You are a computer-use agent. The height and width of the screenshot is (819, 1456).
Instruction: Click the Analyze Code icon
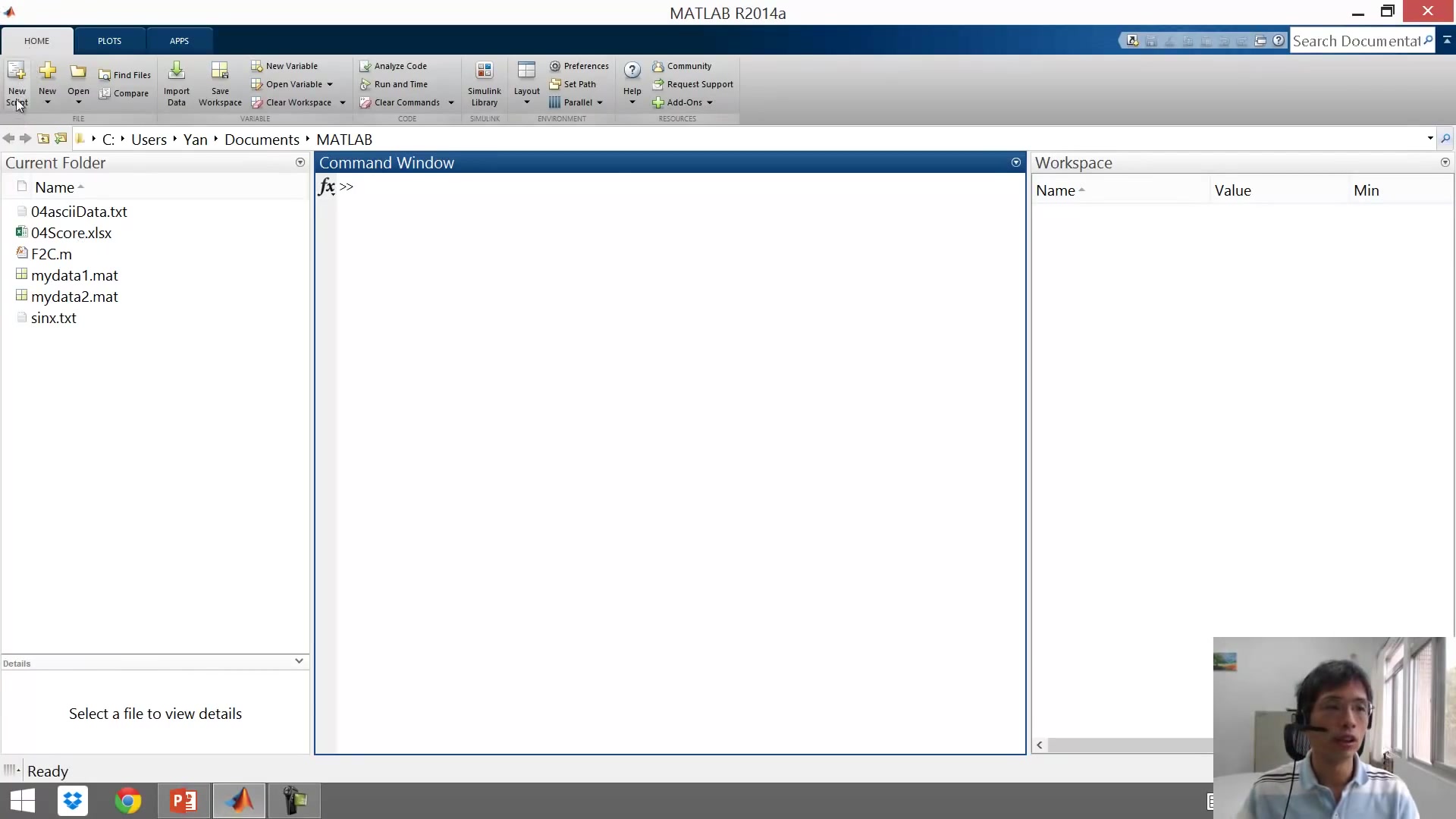pyautogui.click(x=366, y=66)
